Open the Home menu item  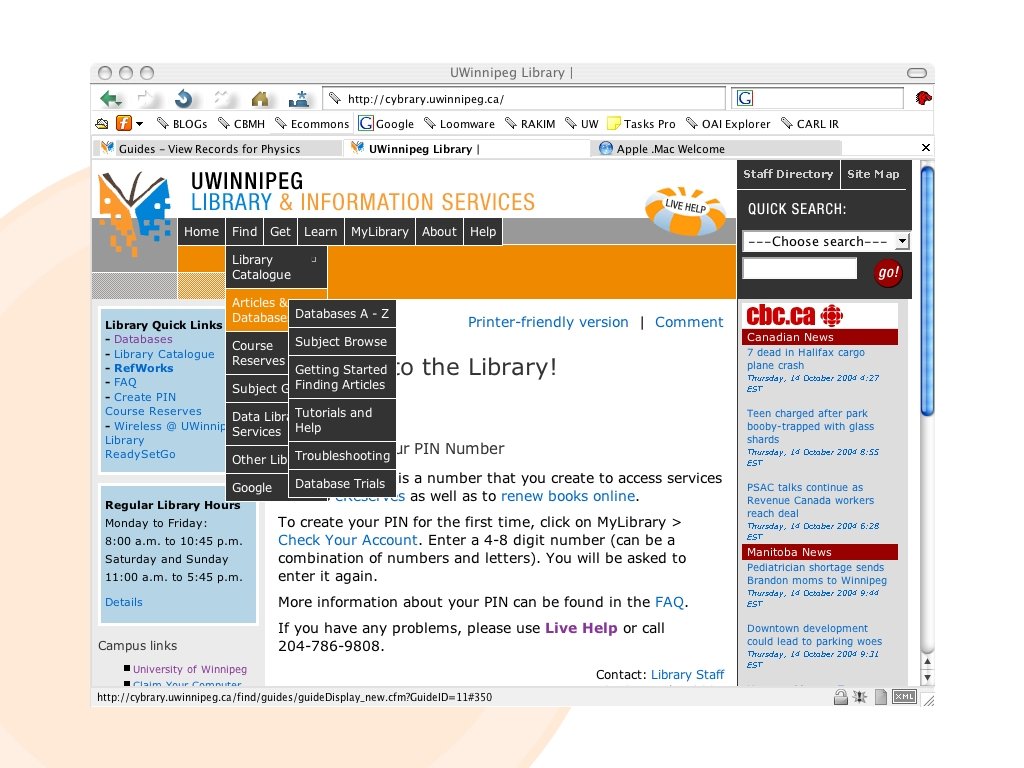coord(201,232)
